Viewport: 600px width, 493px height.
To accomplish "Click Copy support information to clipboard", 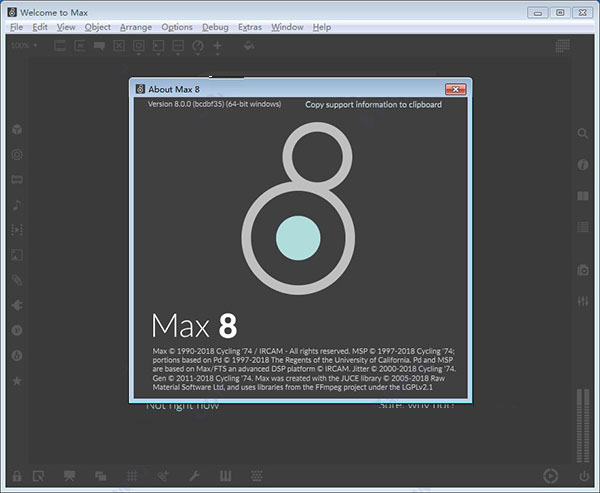I will pyautogui.click(x=373, y=104).
